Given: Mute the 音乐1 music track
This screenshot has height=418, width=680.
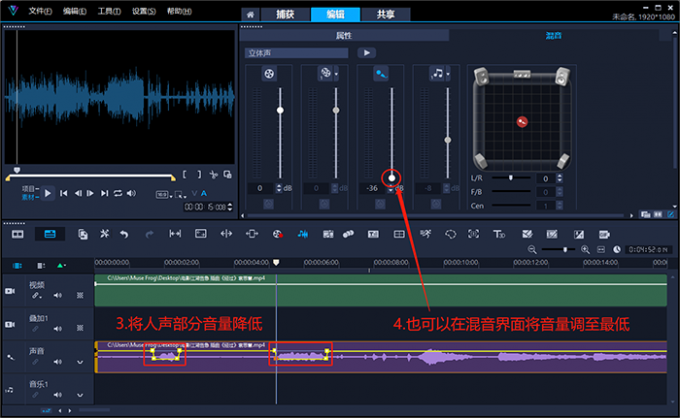Looking at the screenshot, I should [57, 395].
